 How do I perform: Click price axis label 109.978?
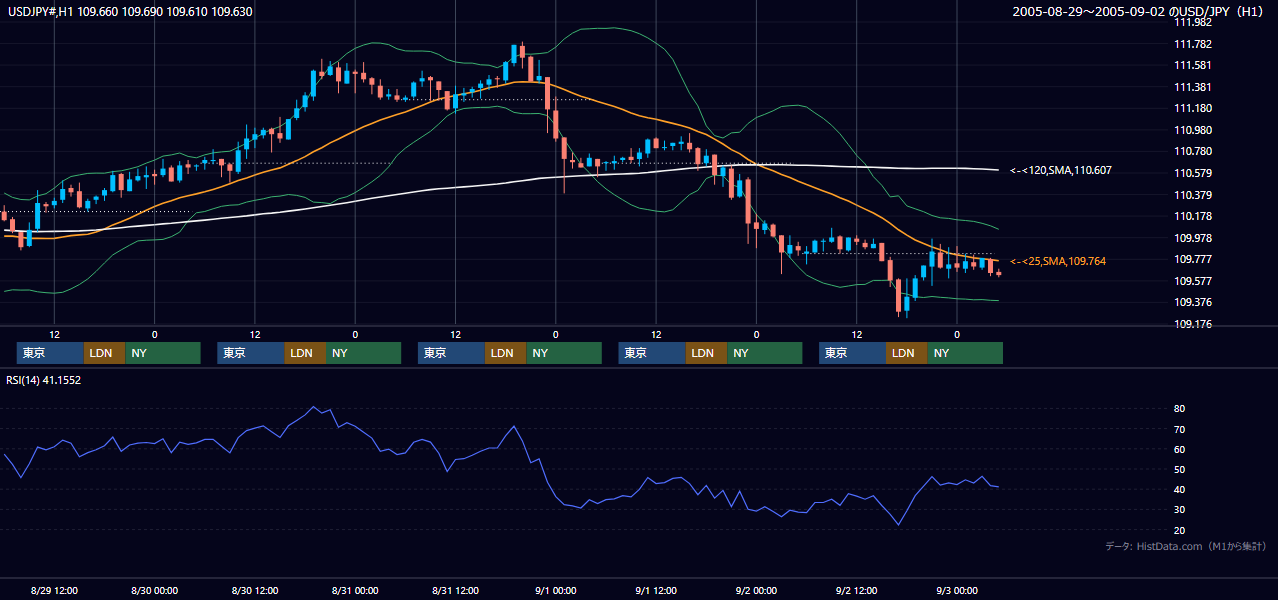[1192, 238]
